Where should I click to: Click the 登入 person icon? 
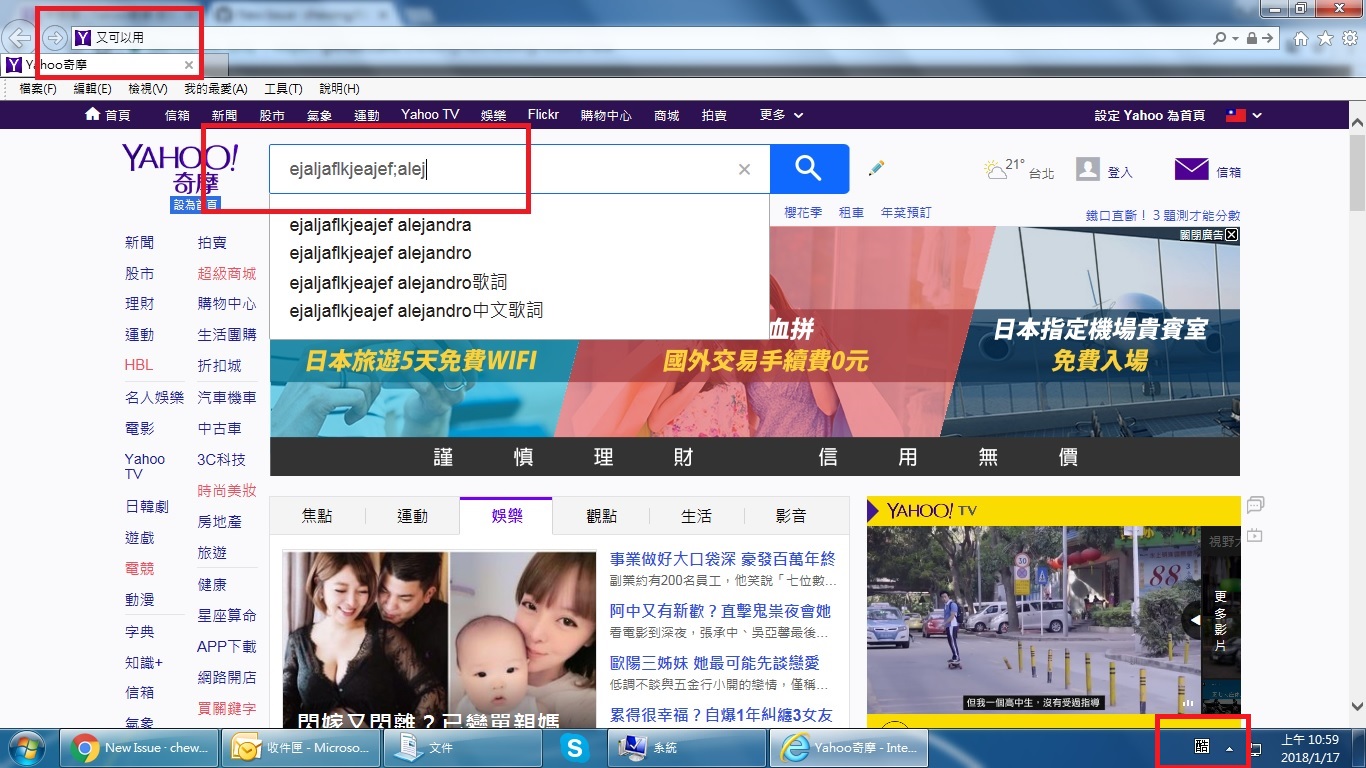tap(1088, 169)
